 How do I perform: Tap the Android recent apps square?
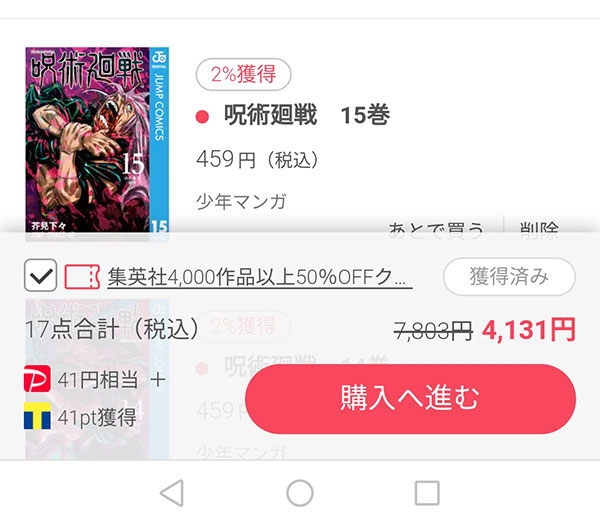tap(427, 493)
